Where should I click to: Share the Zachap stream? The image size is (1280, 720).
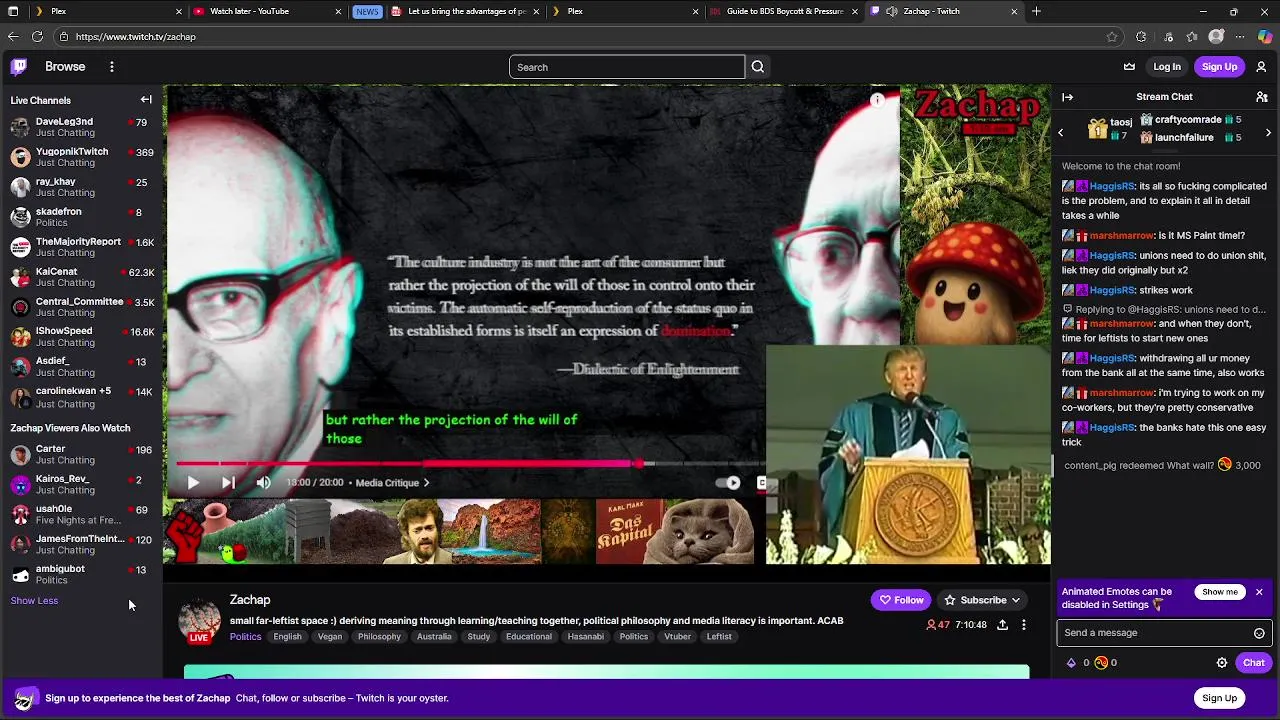1002,625
